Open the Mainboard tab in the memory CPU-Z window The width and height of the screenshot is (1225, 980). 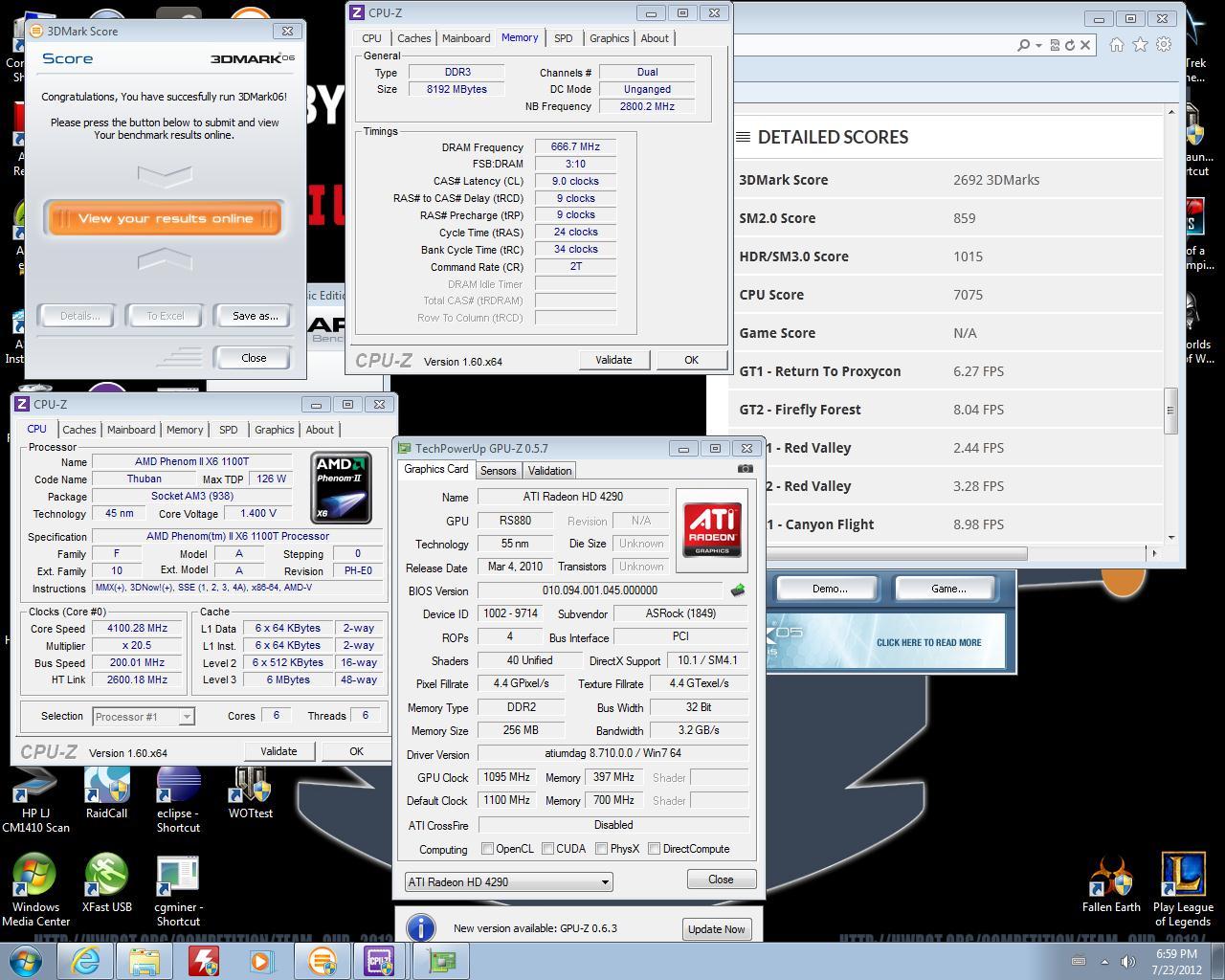point(466,38)
